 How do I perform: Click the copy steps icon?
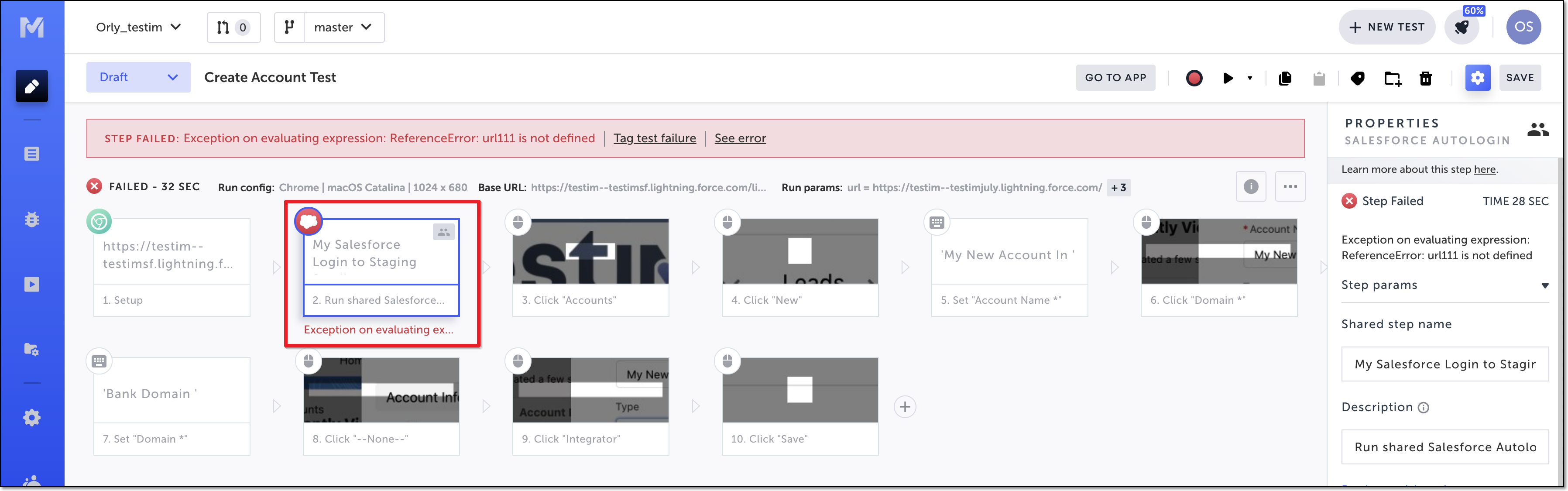click(1285, 78)
